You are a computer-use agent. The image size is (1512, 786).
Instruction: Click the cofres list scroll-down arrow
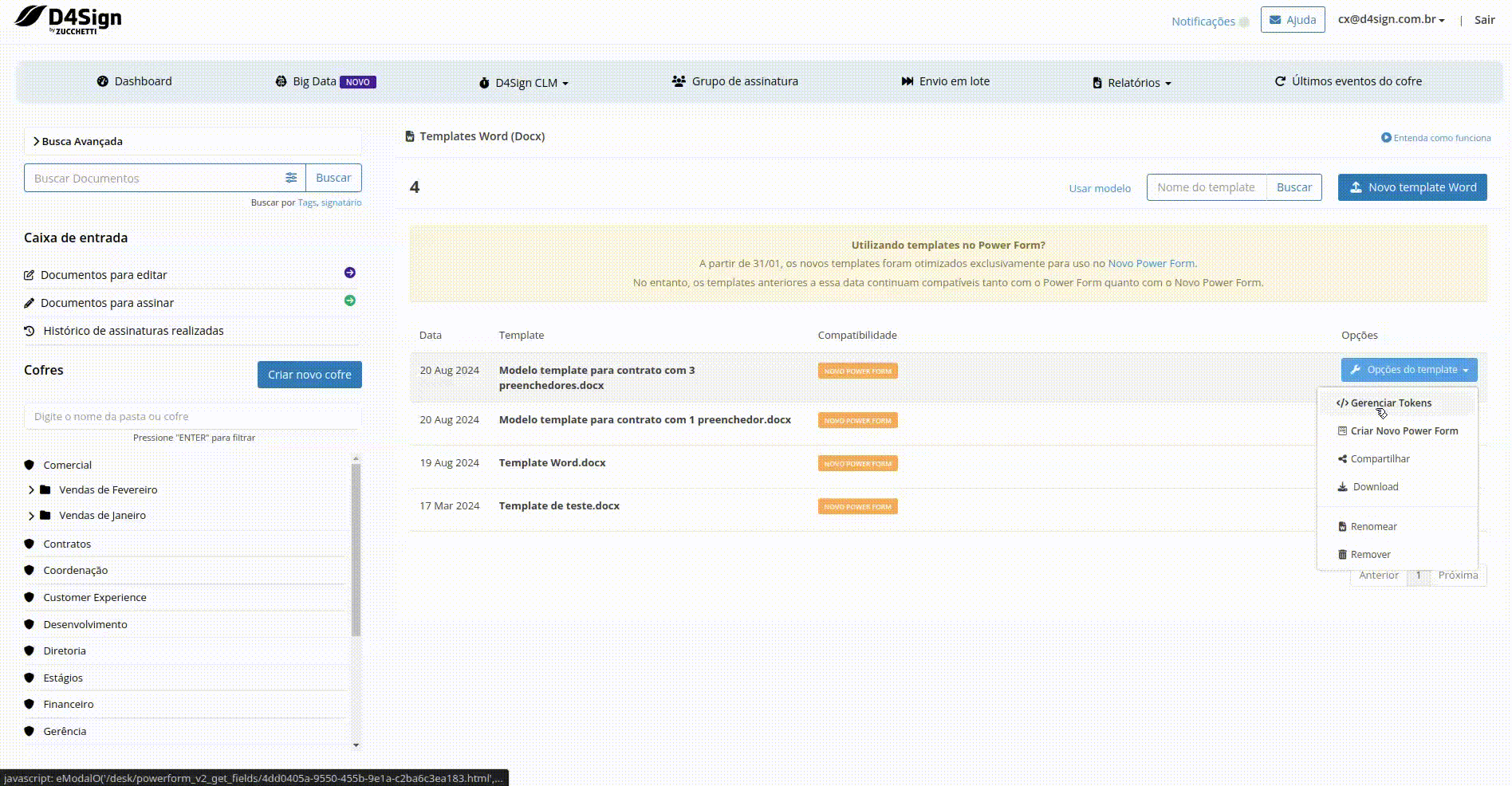(356, 745)
